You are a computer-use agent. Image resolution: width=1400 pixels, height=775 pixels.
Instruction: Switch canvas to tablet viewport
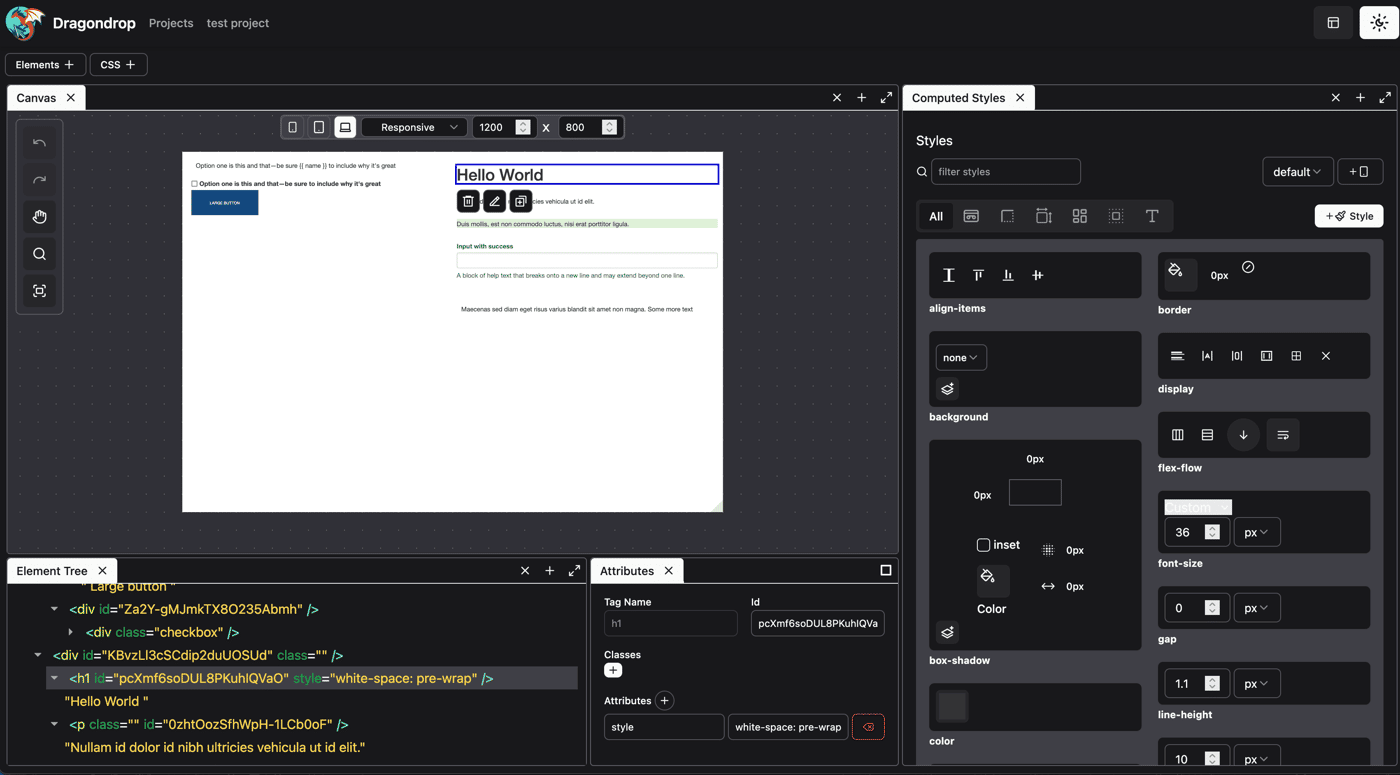(x=319, y=127)
